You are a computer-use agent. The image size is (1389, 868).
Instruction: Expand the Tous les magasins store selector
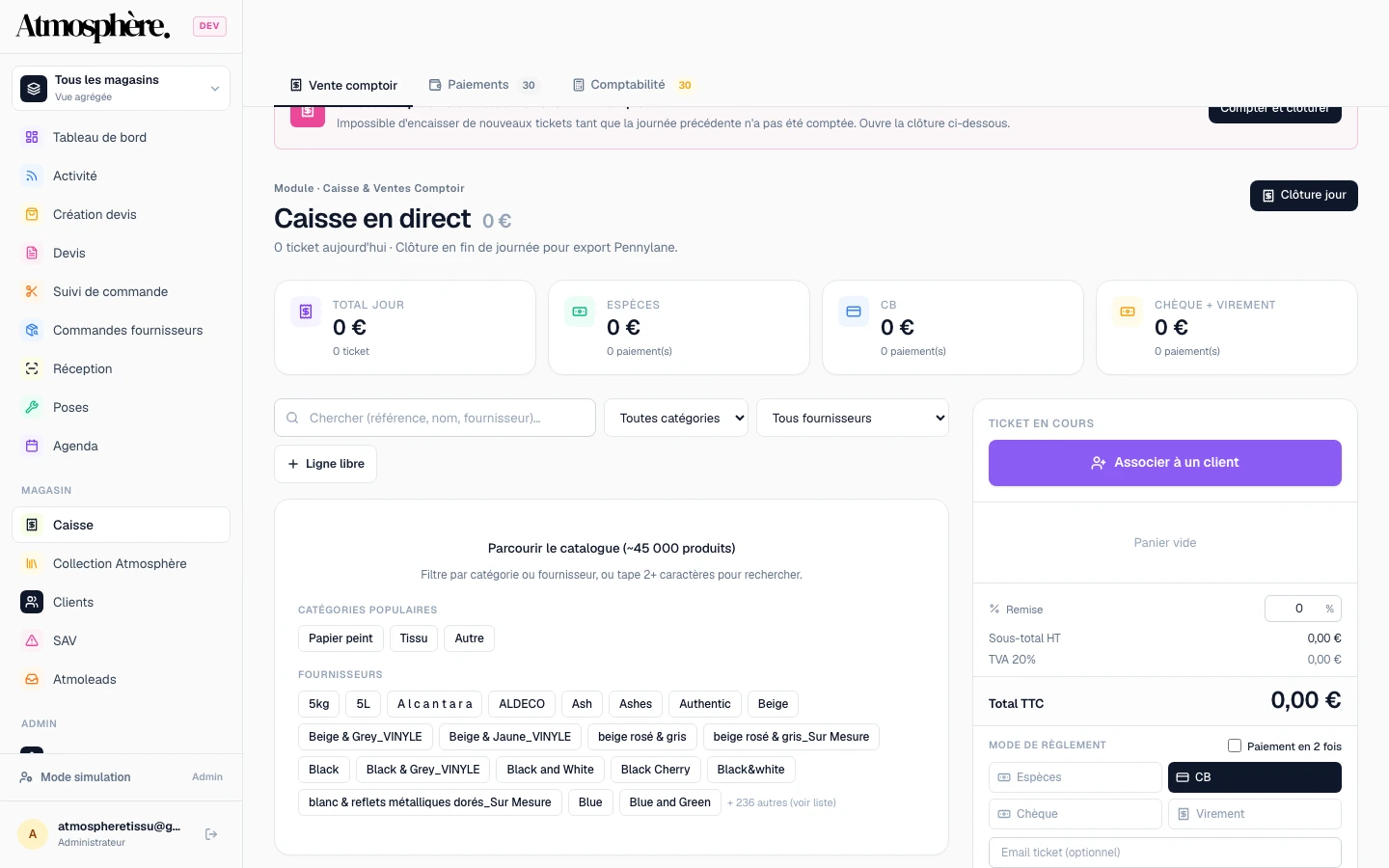coord(122,88)
